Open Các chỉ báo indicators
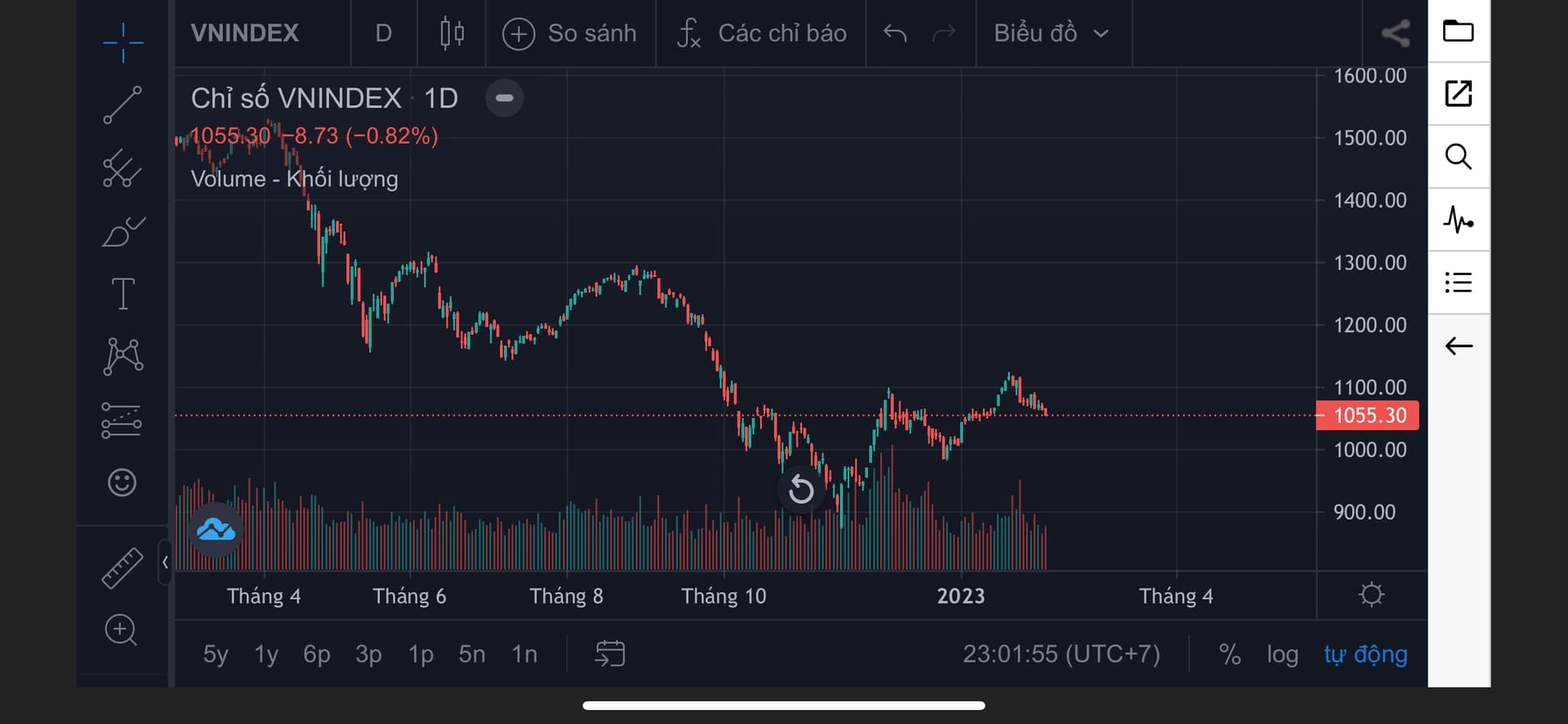This screenshot has width=1568, height=724. click(762, 33)
